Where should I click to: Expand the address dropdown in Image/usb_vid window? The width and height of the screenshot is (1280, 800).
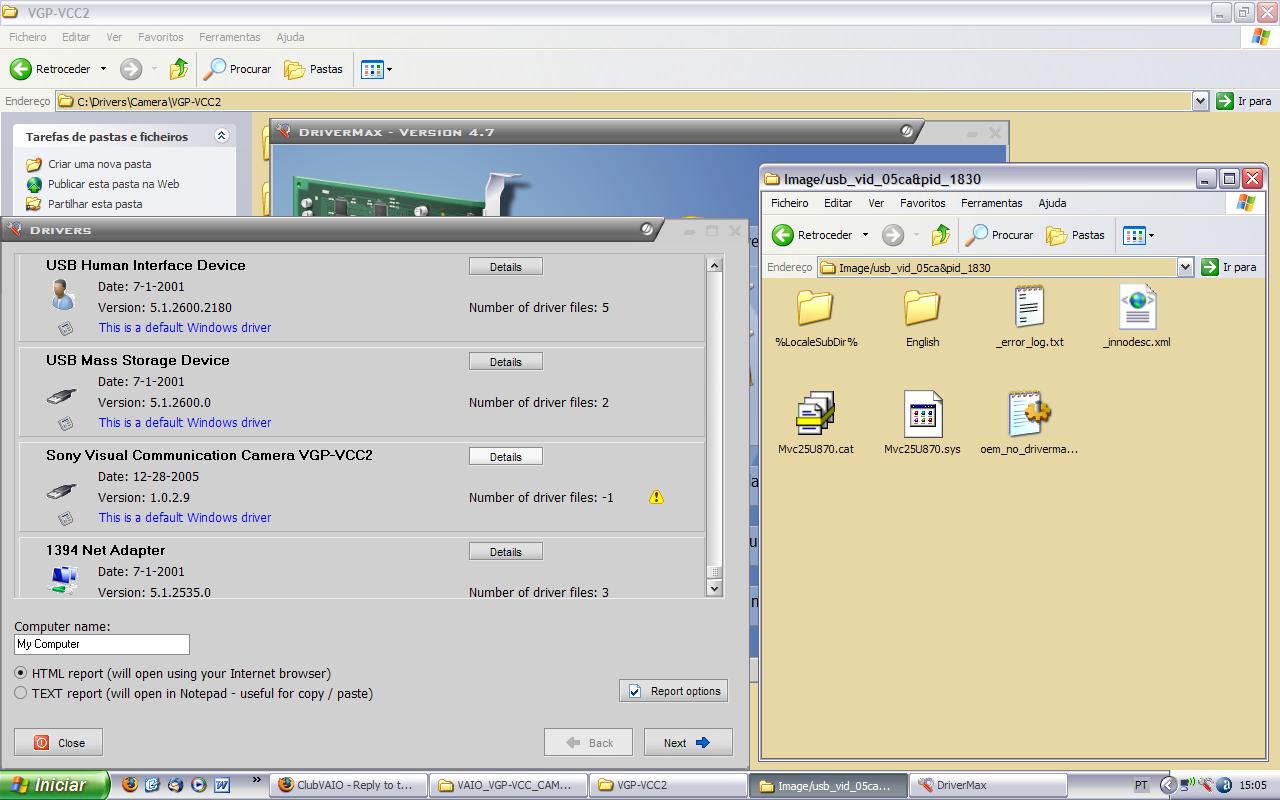click(x=1185, y=267)
